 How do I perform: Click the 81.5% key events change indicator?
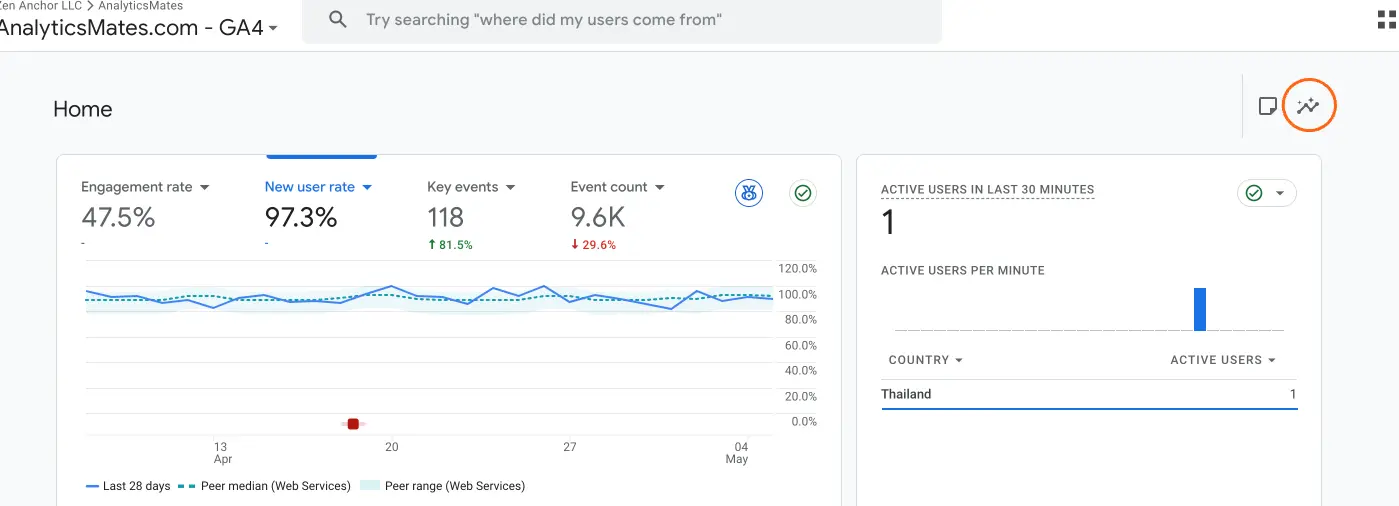tap(450, 245)
